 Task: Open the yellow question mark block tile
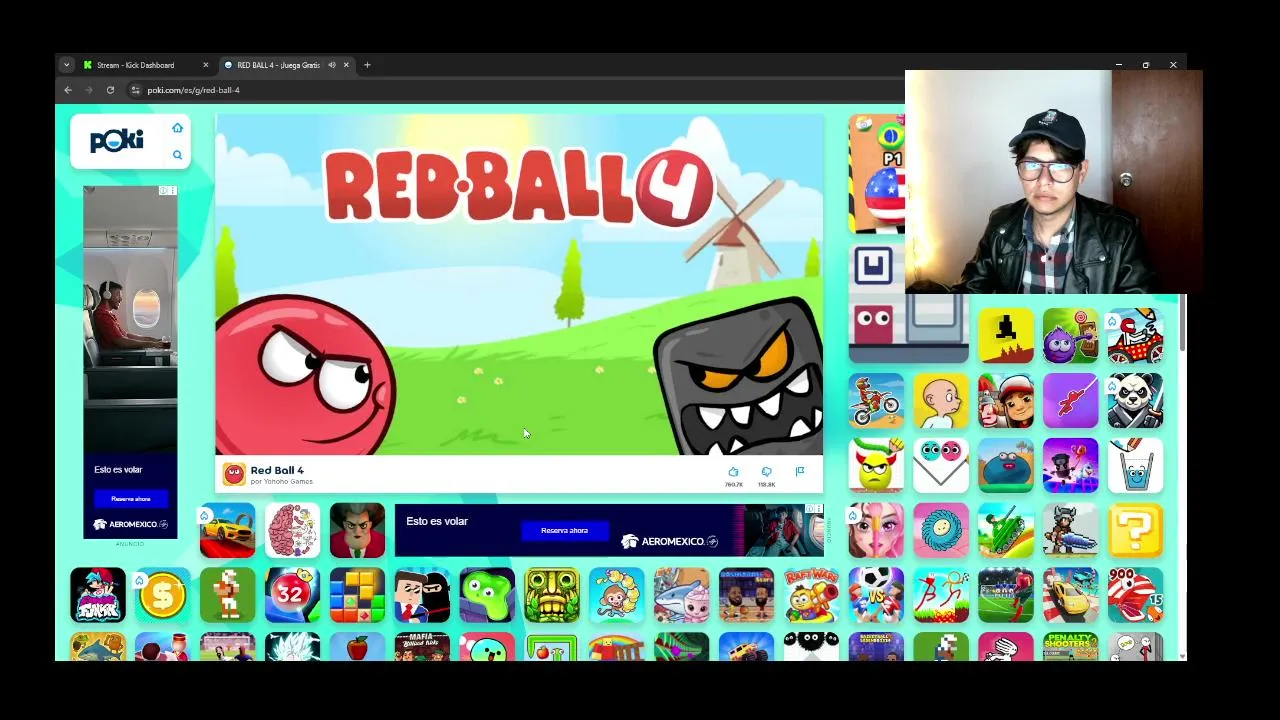pyautogui.click(x=1135, y=530)
